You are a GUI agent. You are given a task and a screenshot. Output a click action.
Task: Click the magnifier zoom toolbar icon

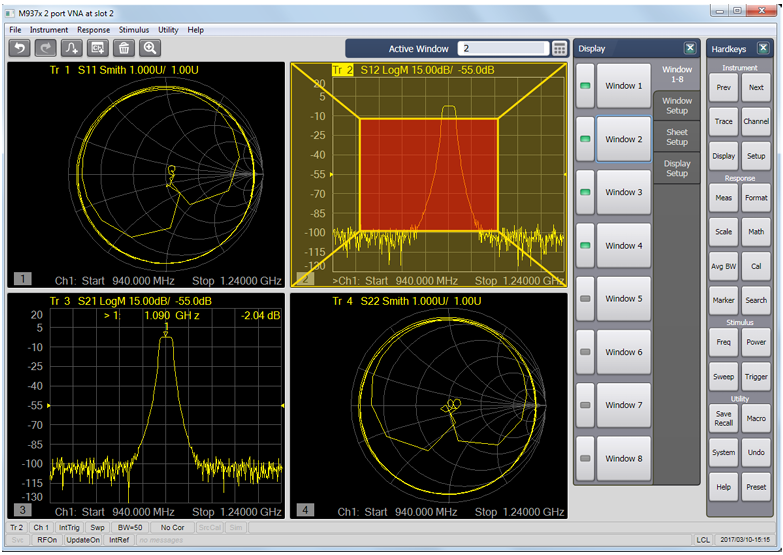149,48
